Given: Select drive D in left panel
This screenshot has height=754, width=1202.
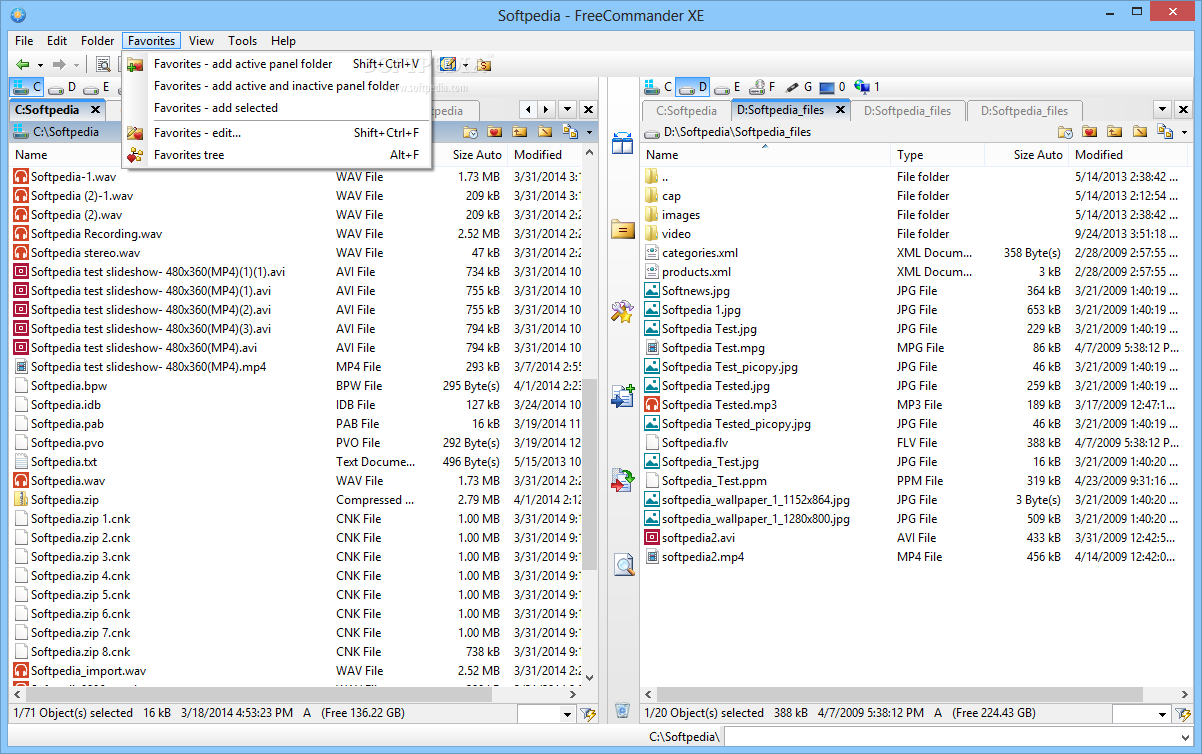Looking at the screenshot, I should [62, 87].
